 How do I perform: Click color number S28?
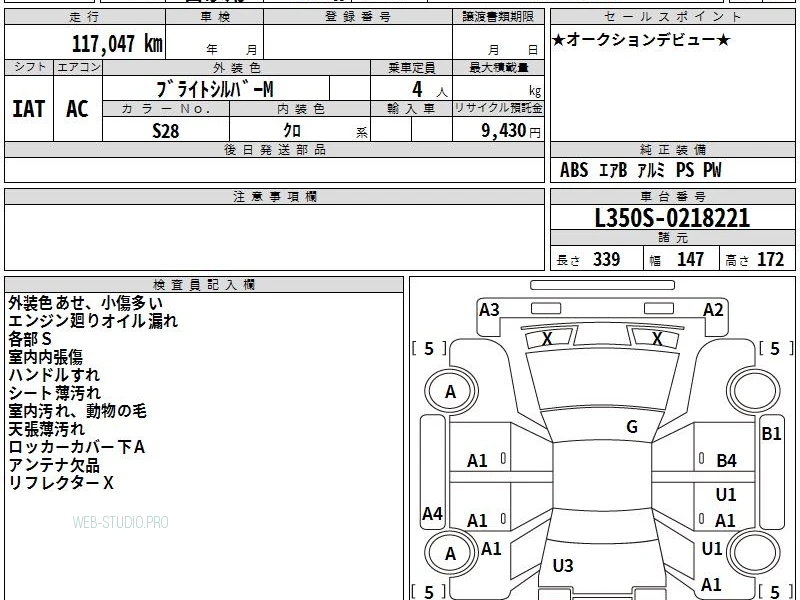166,131
